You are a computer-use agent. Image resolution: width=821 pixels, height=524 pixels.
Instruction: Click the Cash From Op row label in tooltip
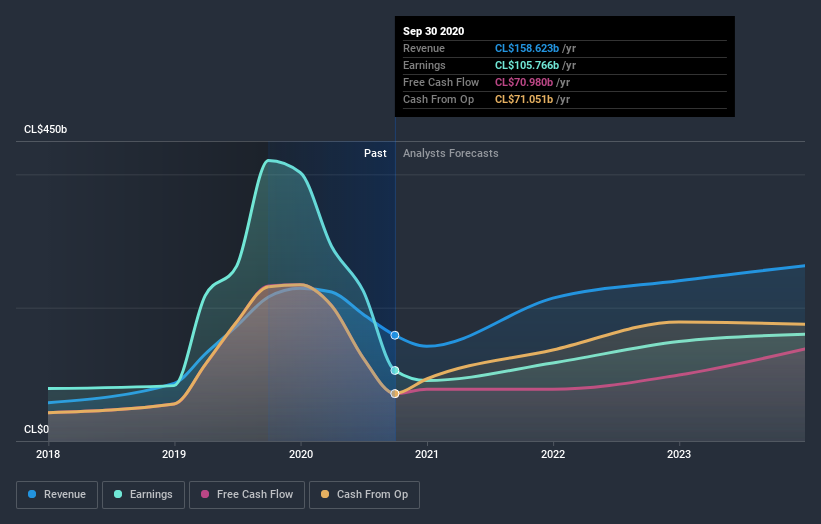pyautogui.click(x=439, y=99)
